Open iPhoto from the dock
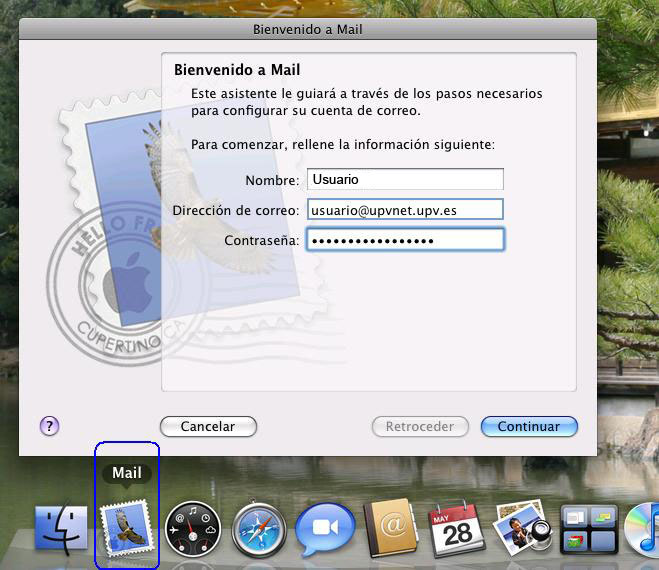This screenshot has width=659, height=570. click(x=520, y=528)
